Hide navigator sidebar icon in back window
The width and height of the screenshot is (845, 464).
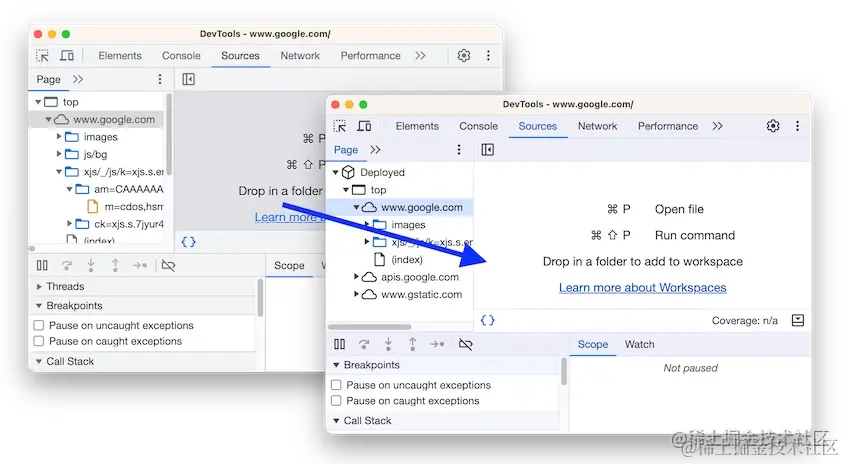tap(189, 79)
